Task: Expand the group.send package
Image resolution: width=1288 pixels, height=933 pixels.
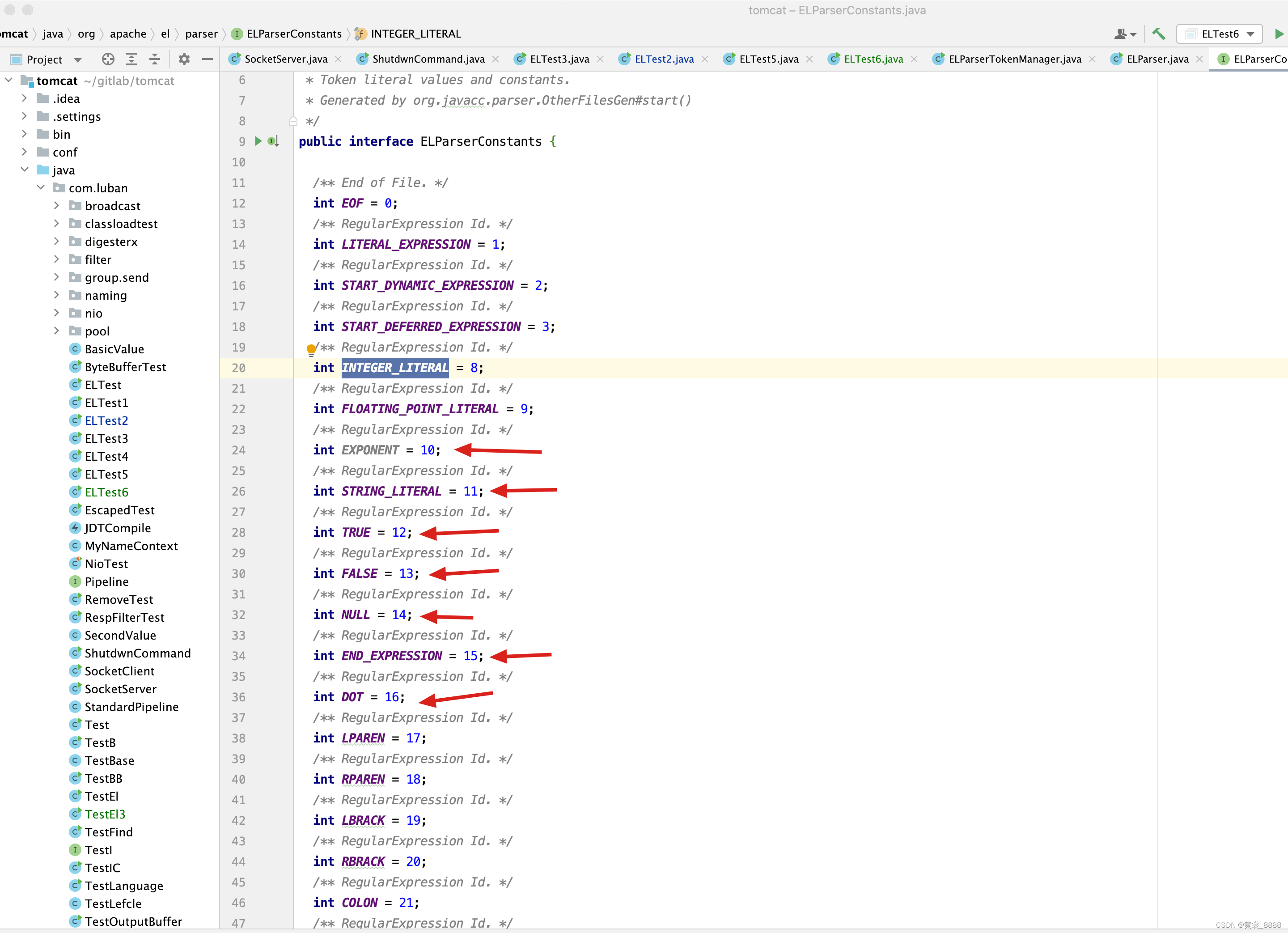Action: click(57, 277)
